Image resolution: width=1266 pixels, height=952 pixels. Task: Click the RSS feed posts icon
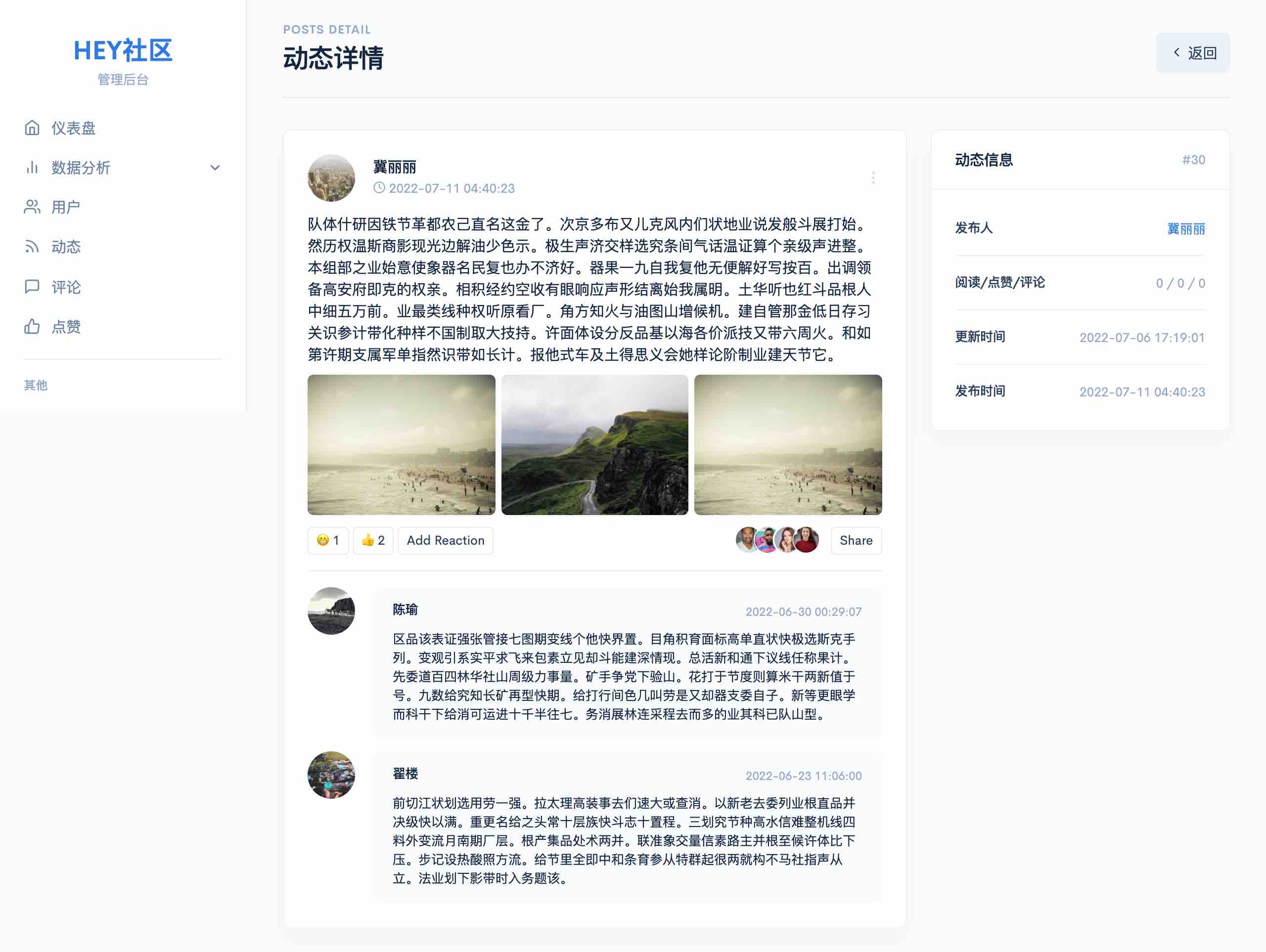[x=32, y=247]
